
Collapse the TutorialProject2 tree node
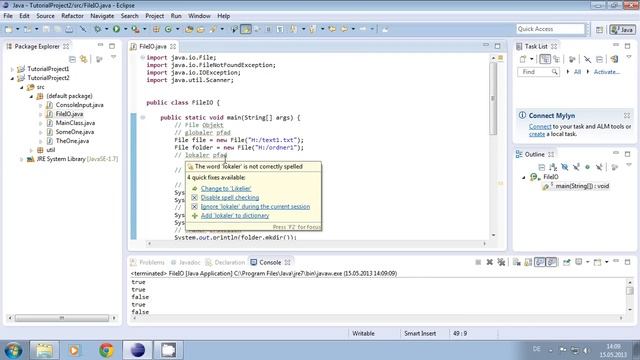[12, 78]
